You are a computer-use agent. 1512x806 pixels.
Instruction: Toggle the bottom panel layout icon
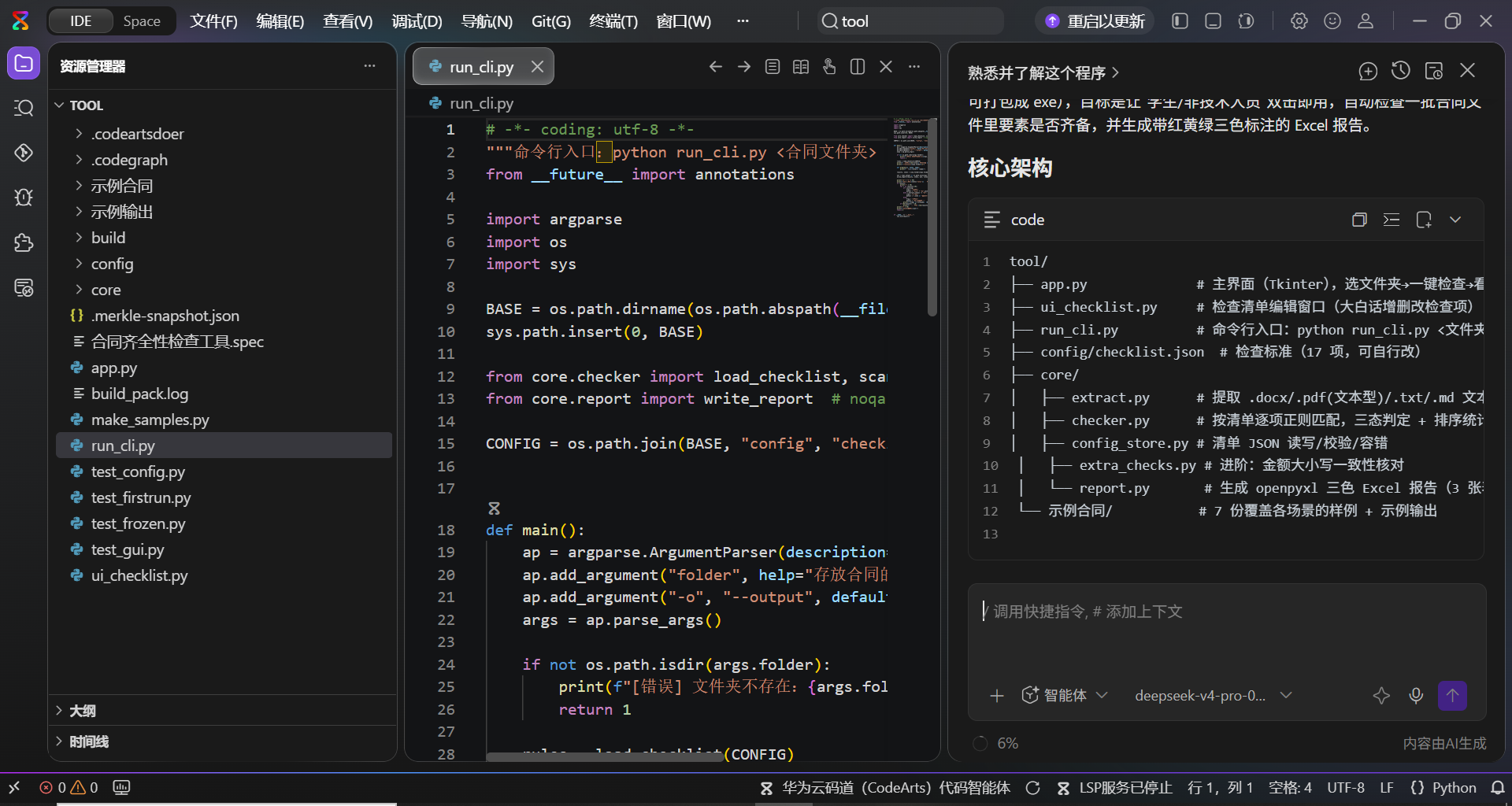[x=1213, y=21]
